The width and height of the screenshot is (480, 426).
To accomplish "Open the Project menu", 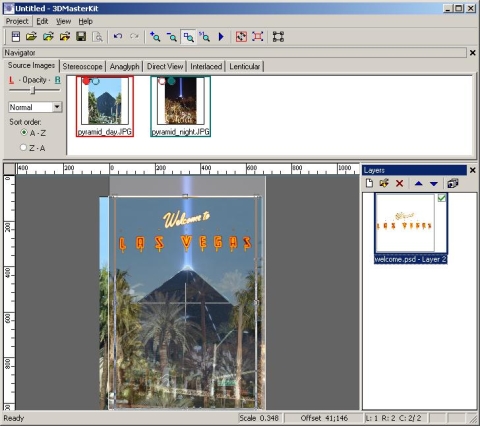I will [x=17, y=21].
